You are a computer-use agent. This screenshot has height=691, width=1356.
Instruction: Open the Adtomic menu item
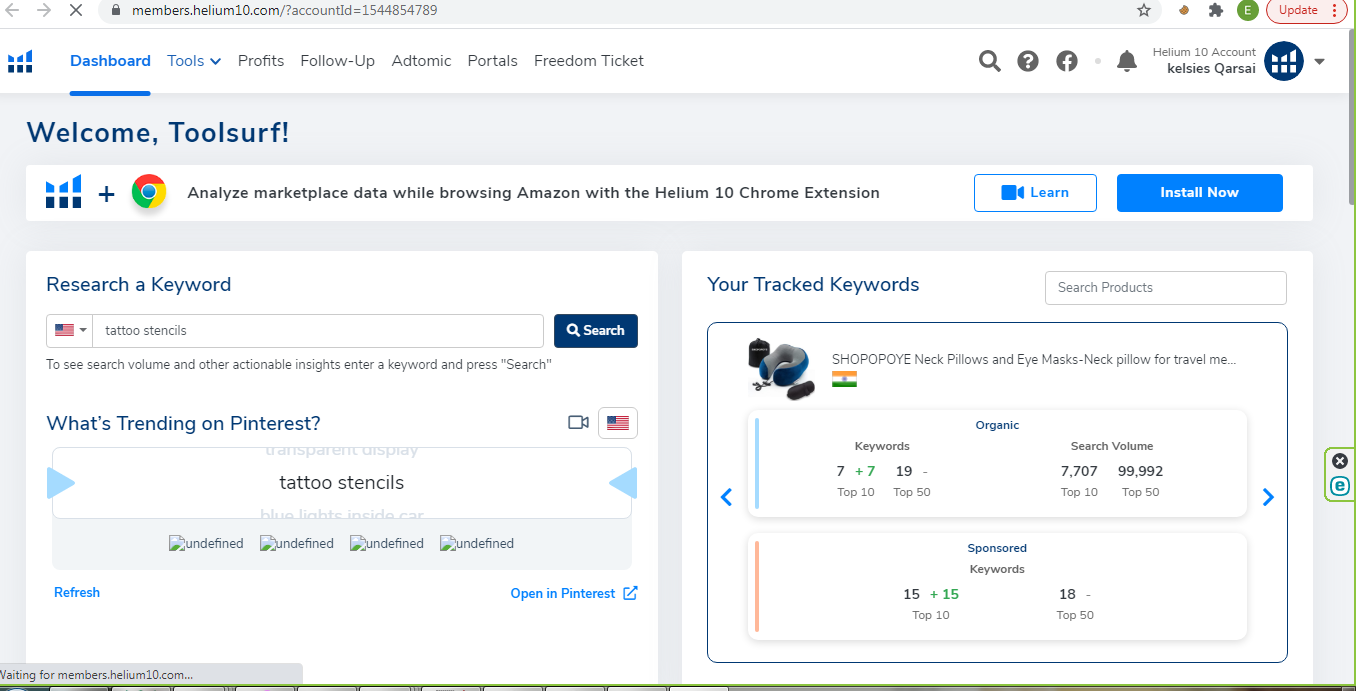point(421,61)
